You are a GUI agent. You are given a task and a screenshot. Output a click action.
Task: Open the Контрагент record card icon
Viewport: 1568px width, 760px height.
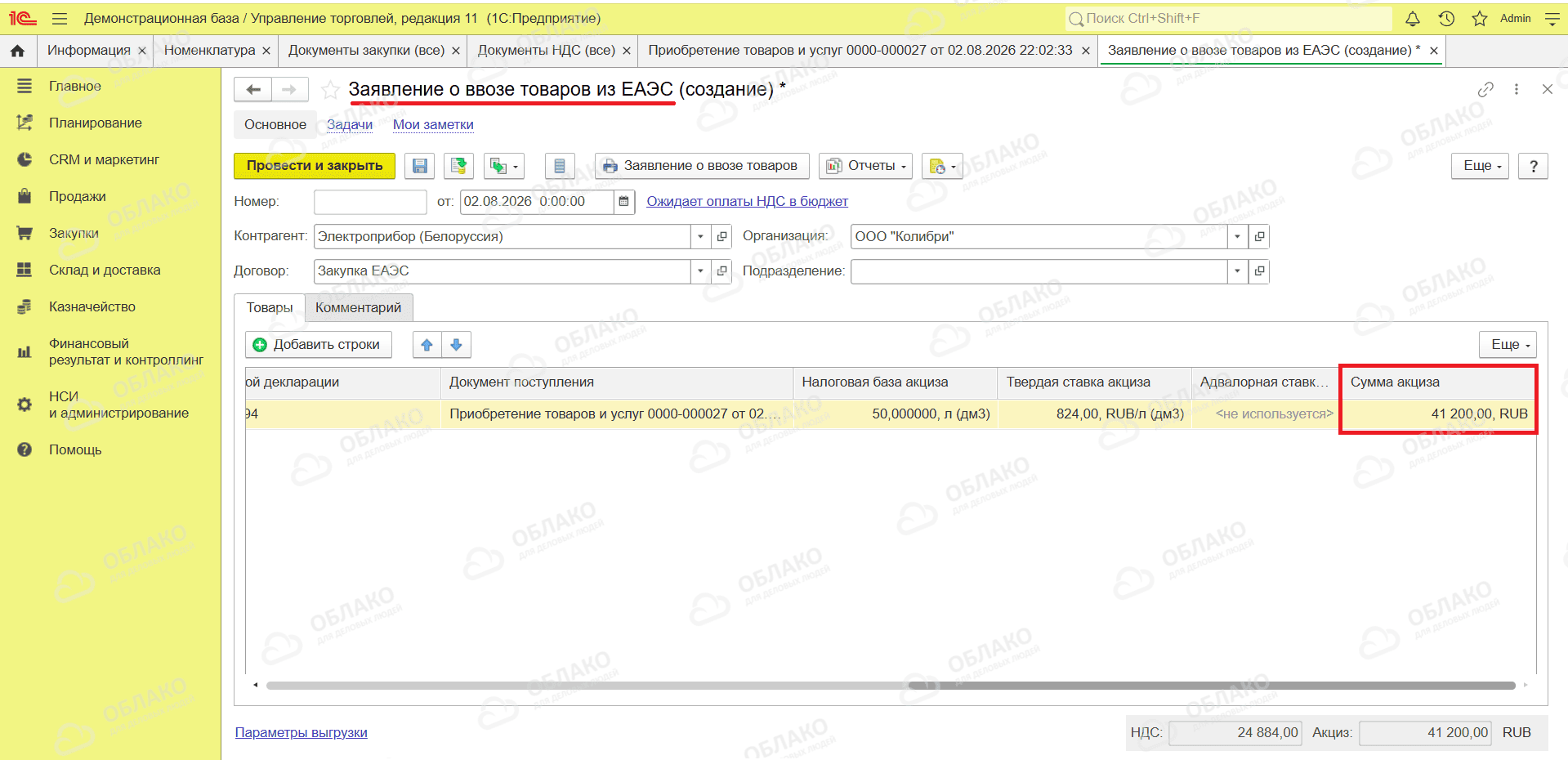[x=721, y=237]
